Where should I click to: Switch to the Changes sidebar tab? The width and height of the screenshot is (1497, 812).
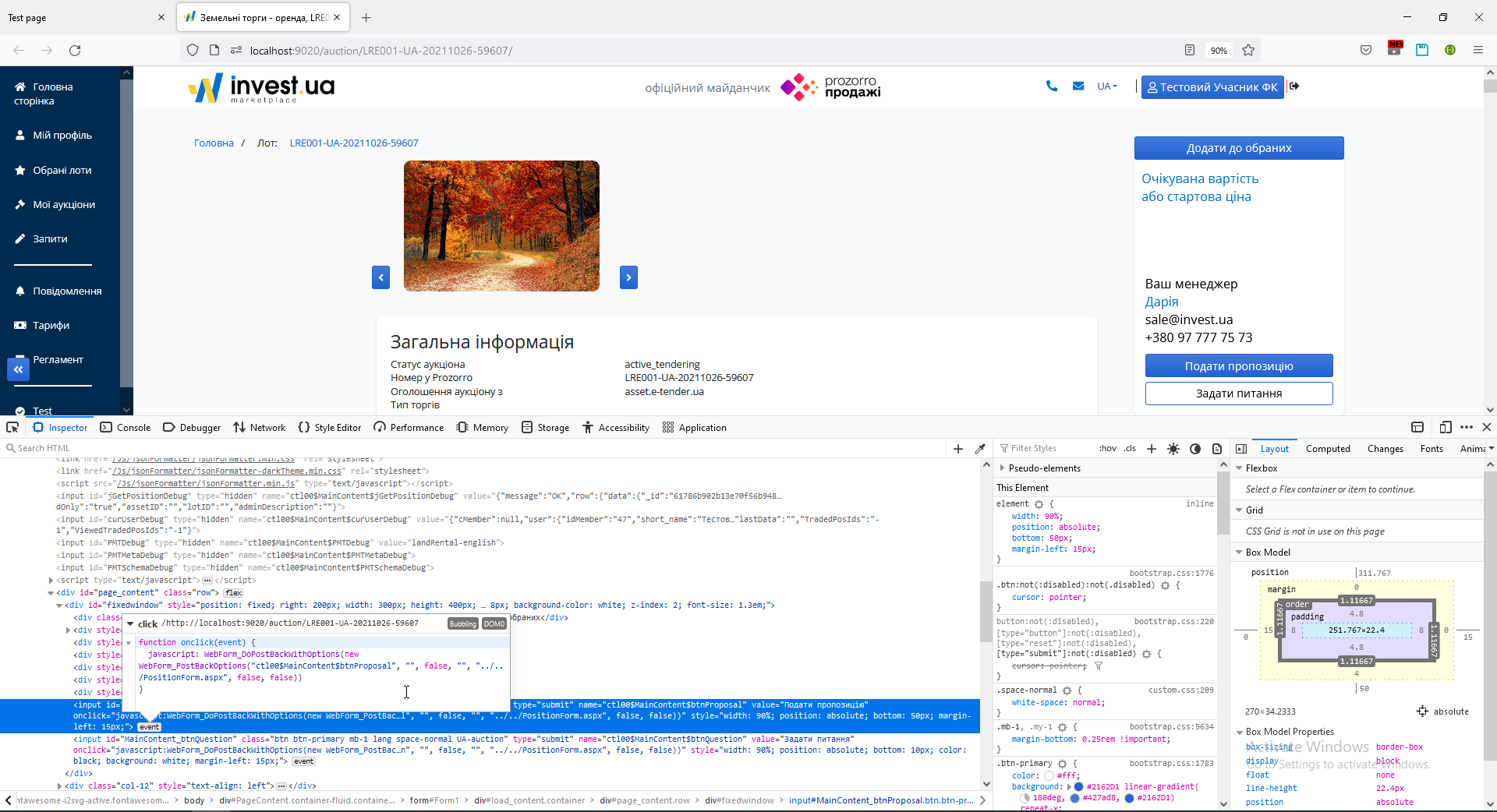point(1385,448)
